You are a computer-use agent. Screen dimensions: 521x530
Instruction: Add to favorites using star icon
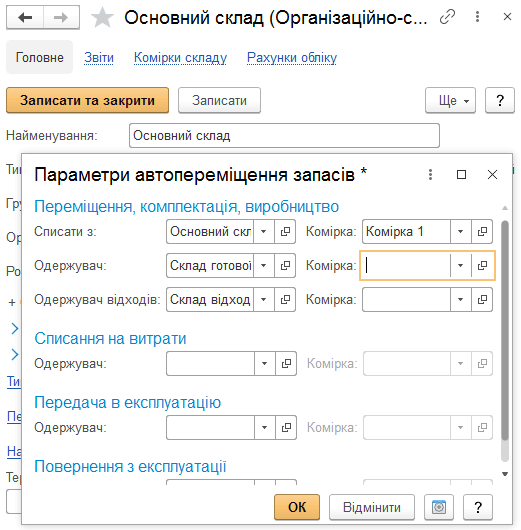coord(102,18)
